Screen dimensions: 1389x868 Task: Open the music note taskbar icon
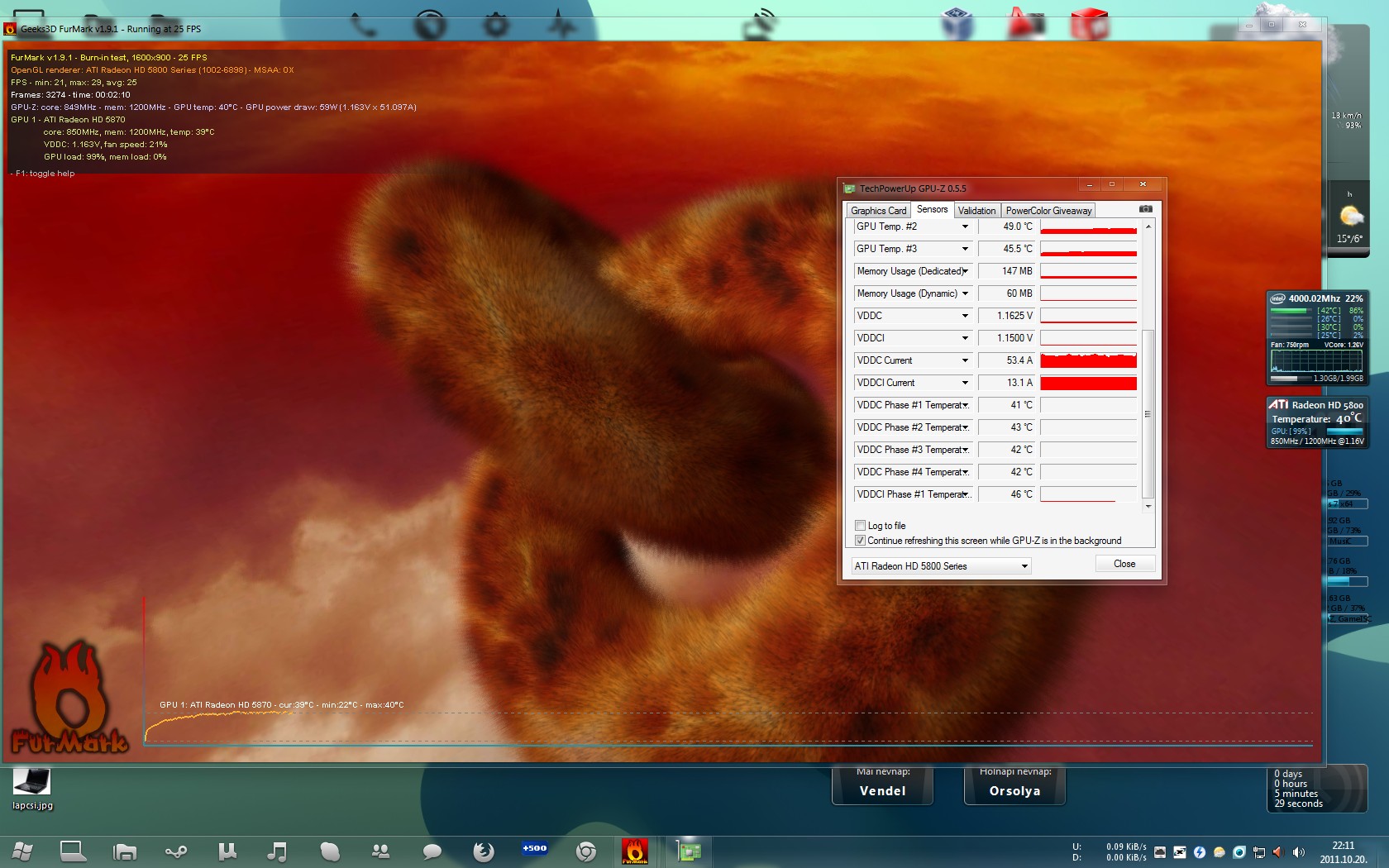[278, 851]
